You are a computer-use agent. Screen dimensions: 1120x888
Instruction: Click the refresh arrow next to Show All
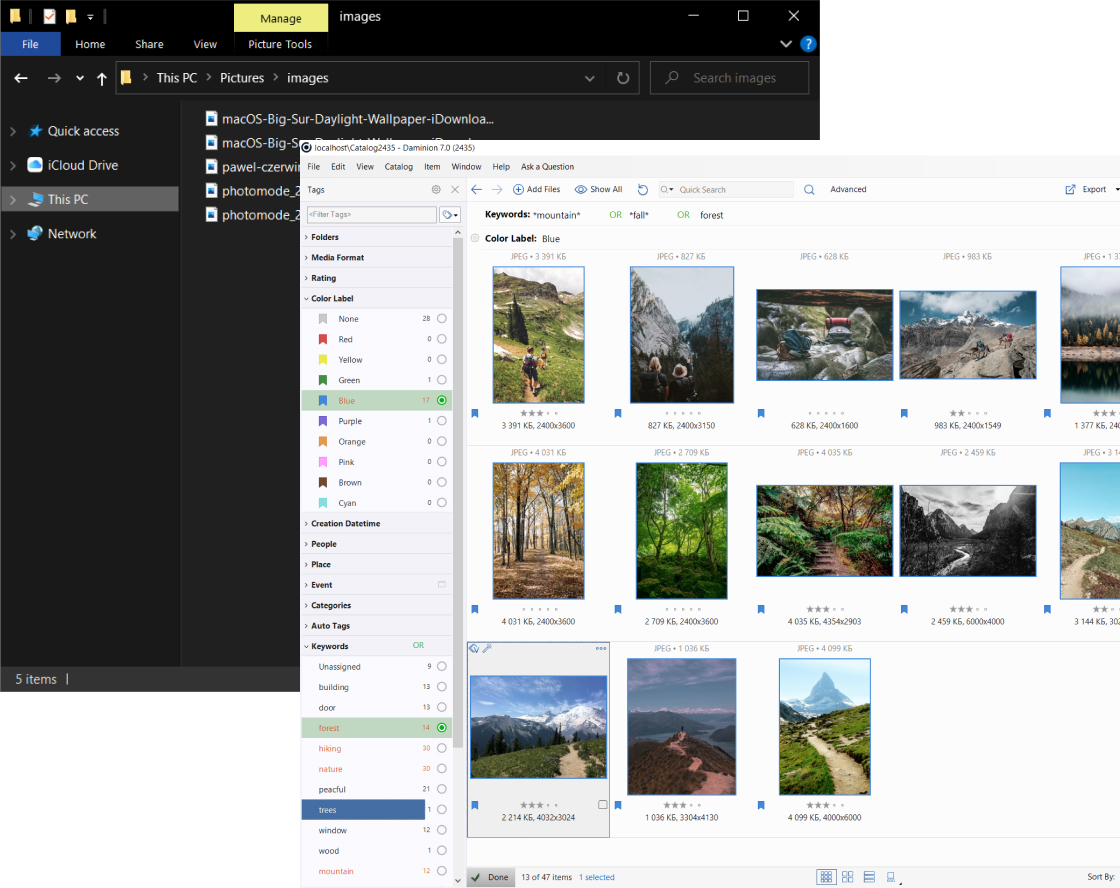click(x=642, y=189)
